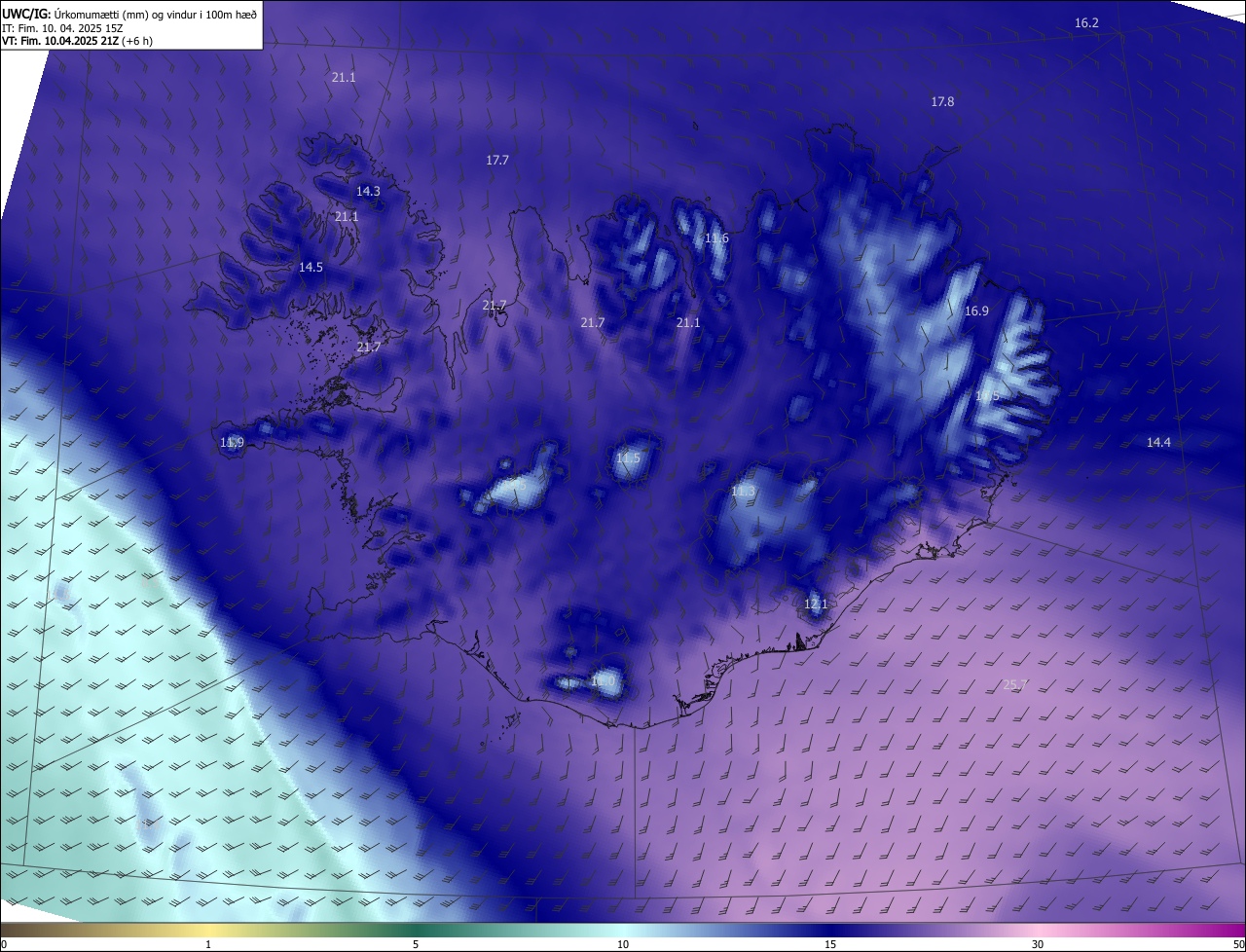This screenshot has width=1246, height=952.
Task: Click the 16.9 value on the map
Action: [x=976, y=311]
